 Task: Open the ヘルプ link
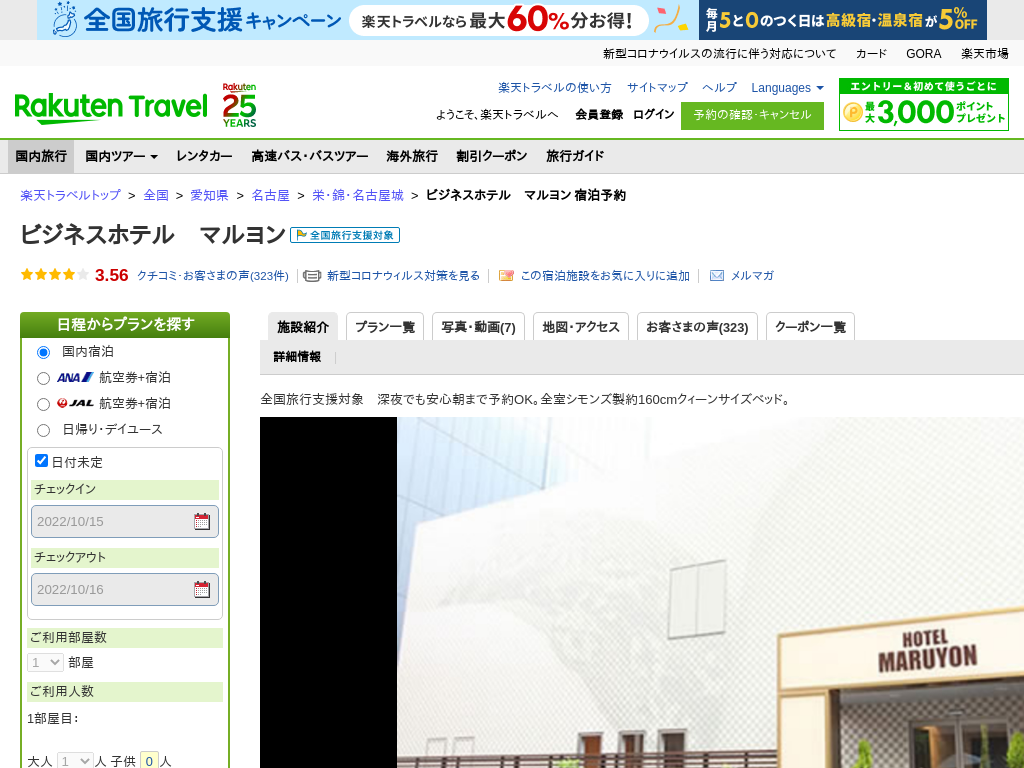click(x=719, y=88)
